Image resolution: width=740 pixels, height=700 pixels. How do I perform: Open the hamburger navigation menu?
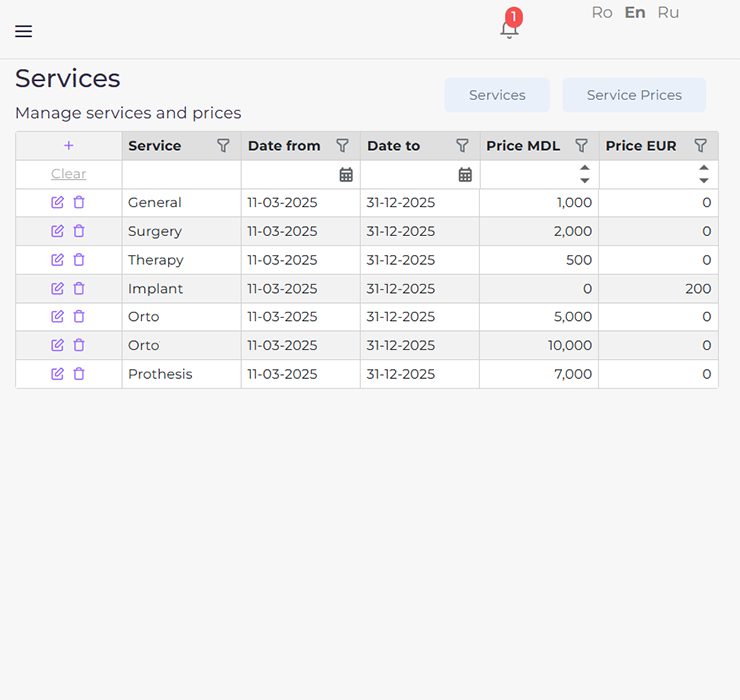coord(23,31)
